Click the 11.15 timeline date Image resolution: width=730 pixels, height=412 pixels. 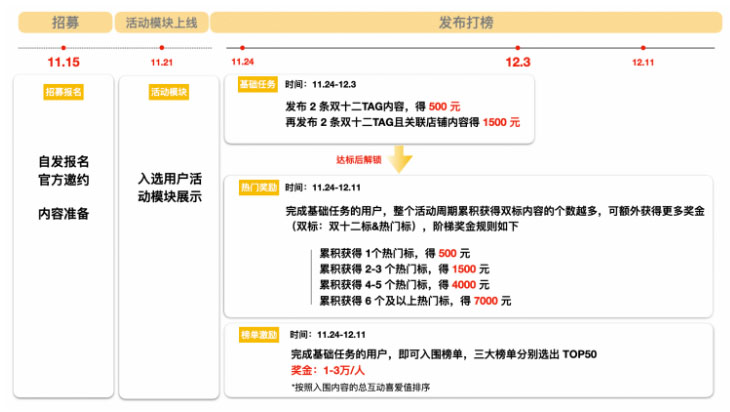(63, 62)
